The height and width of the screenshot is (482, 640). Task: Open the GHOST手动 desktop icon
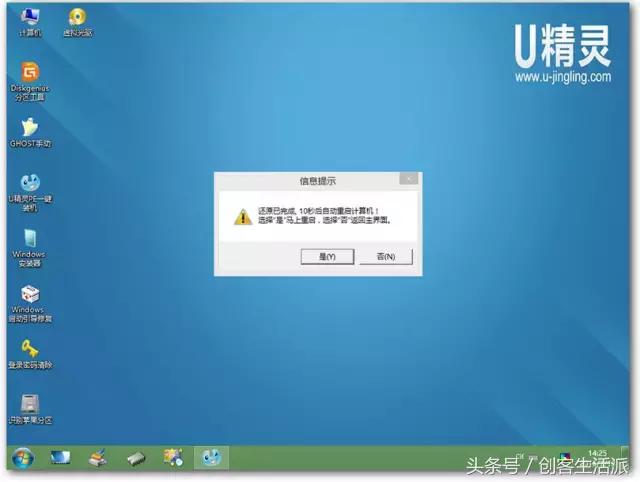tap(30, 132)
